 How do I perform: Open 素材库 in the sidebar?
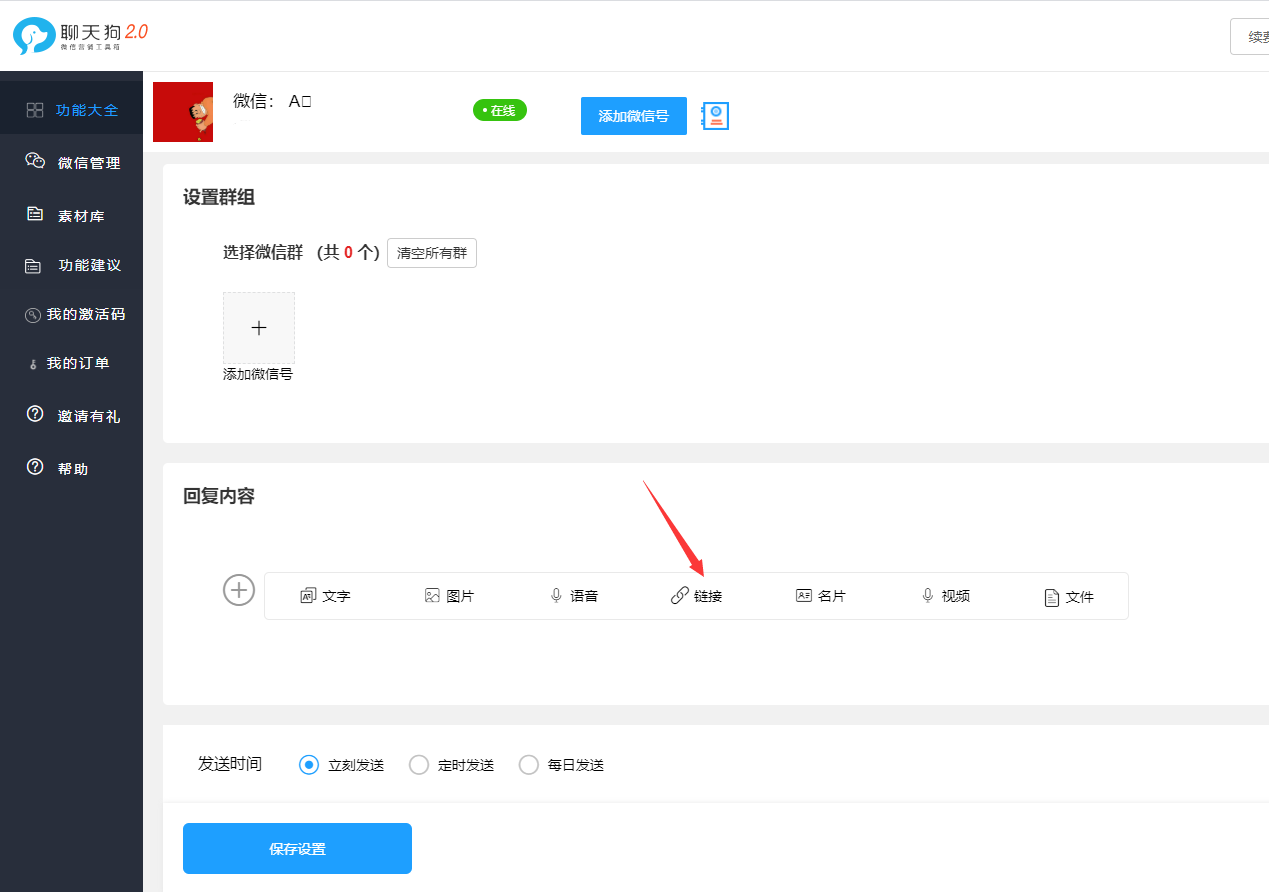pyautogui.click(x=71, y=215)
